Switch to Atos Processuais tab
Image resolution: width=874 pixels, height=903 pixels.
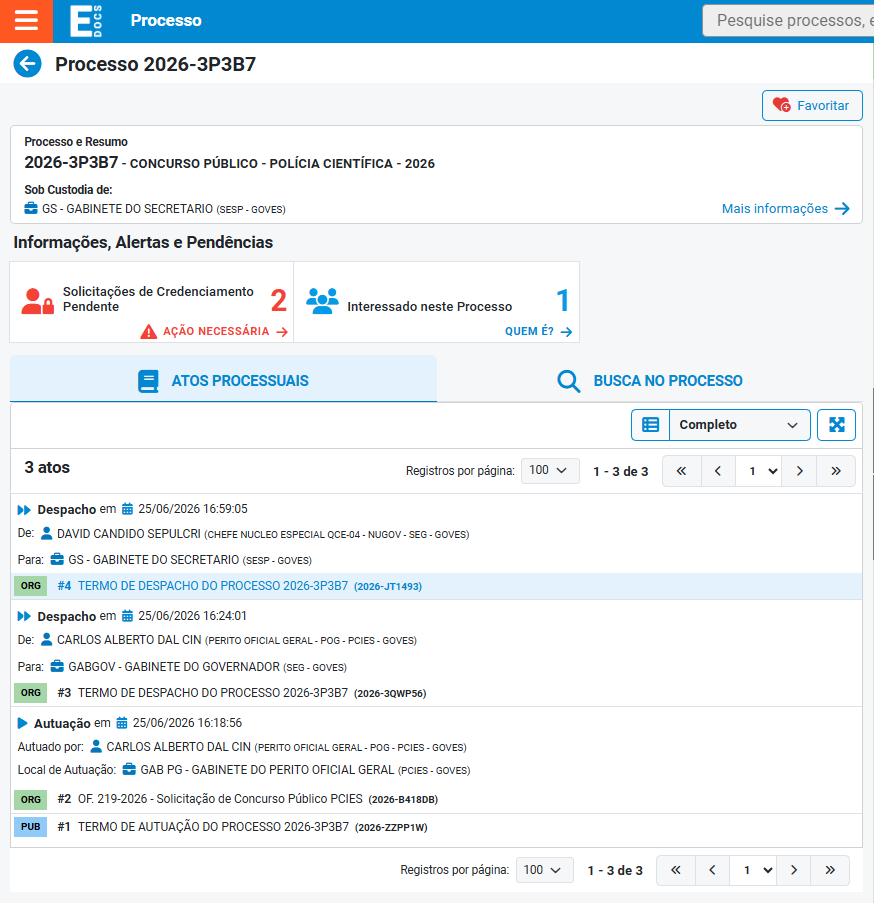coord(223,380)
